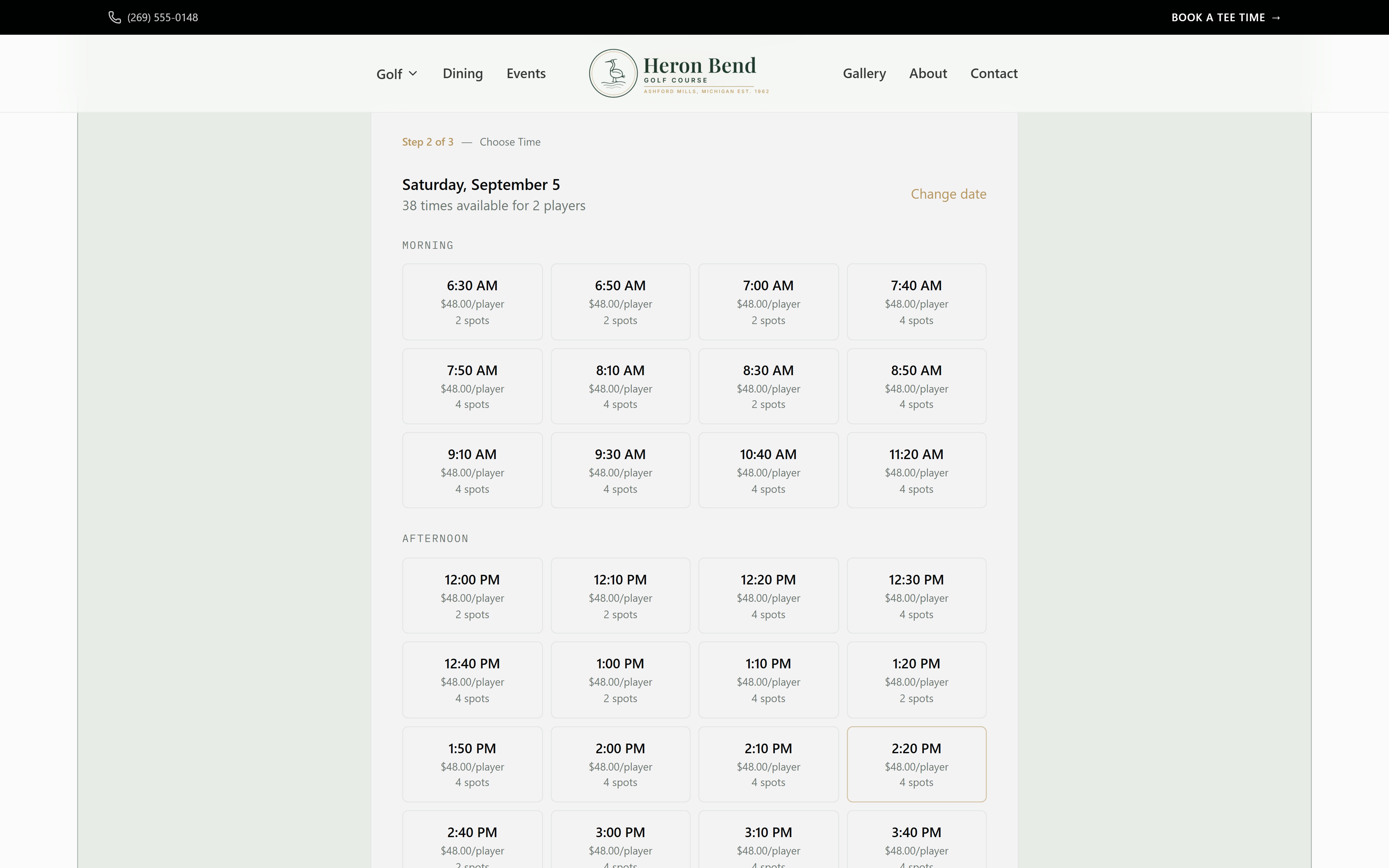The image size is (1389, 868).
Task: Select the 6:50 AM tee time
Action: click(621, 302)
